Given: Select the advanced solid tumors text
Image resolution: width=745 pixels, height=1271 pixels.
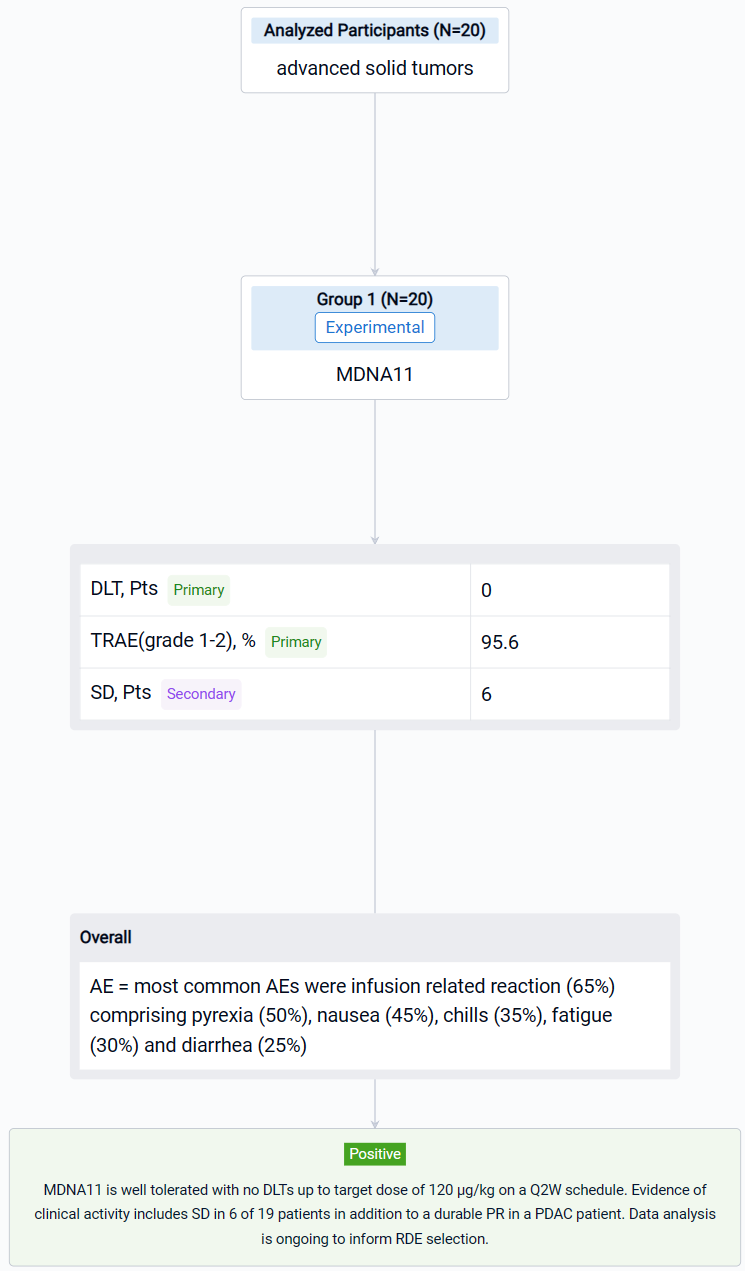Looking at the screenshot, I should point(374,68).
